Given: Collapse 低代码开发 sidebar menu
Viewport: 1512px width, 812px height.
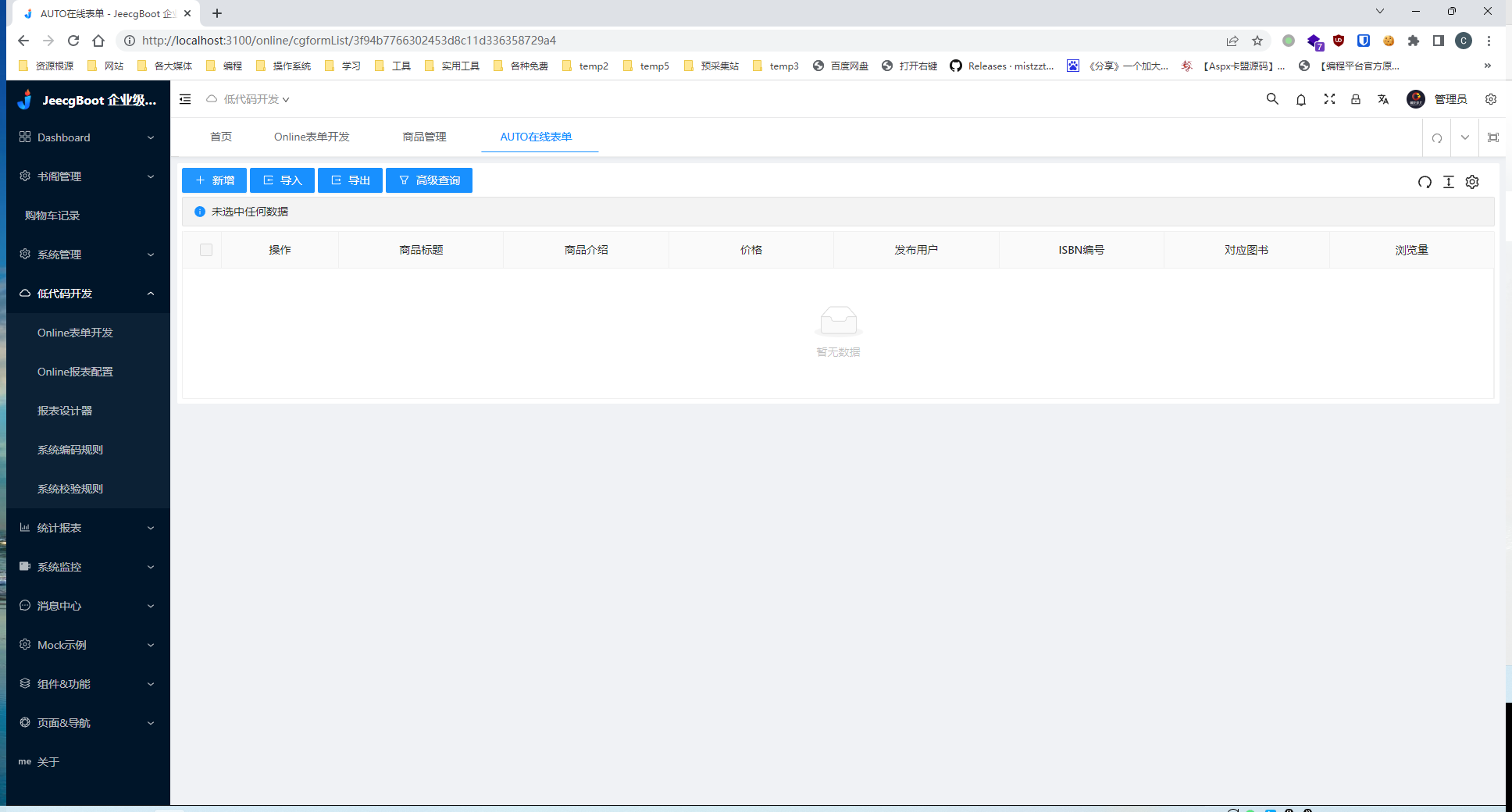Looking at the screenshot, I should coord(87,294).
